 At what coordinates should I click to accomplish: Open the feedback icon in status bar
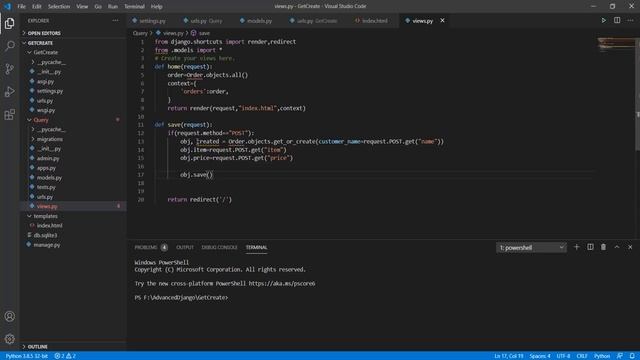tap(620, 356)
